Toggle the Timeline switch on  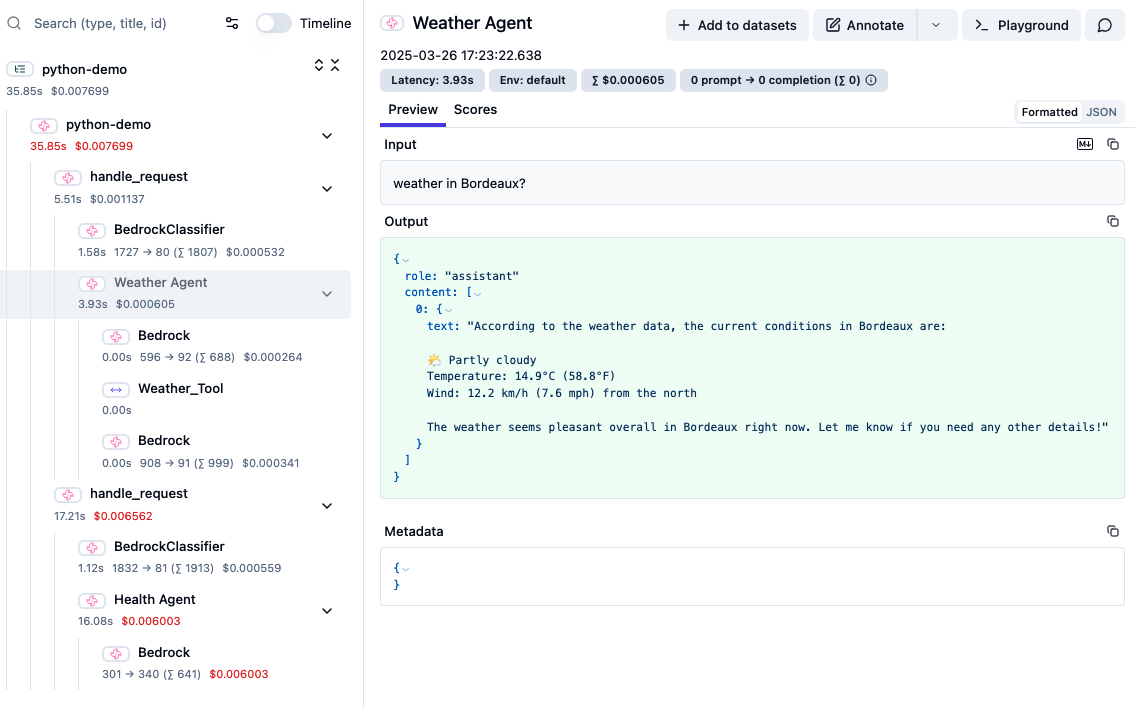273,23
